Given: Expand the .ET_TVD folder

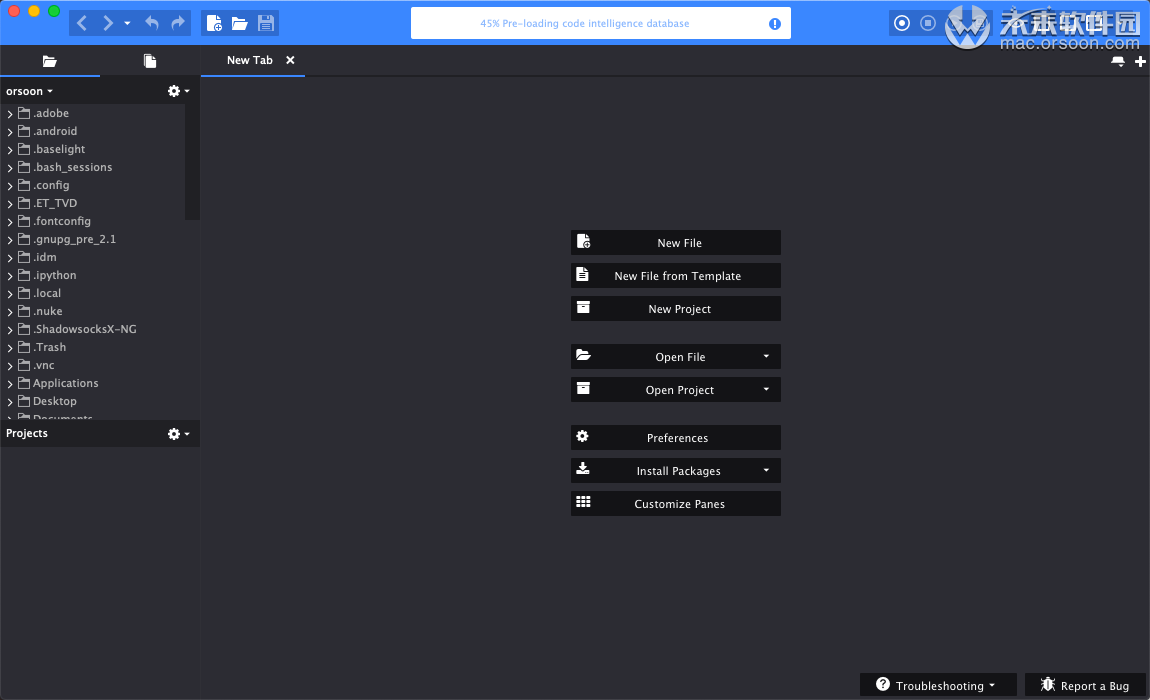Looking at the screenshot, I should pyautogui.click(x=10, y=204).
